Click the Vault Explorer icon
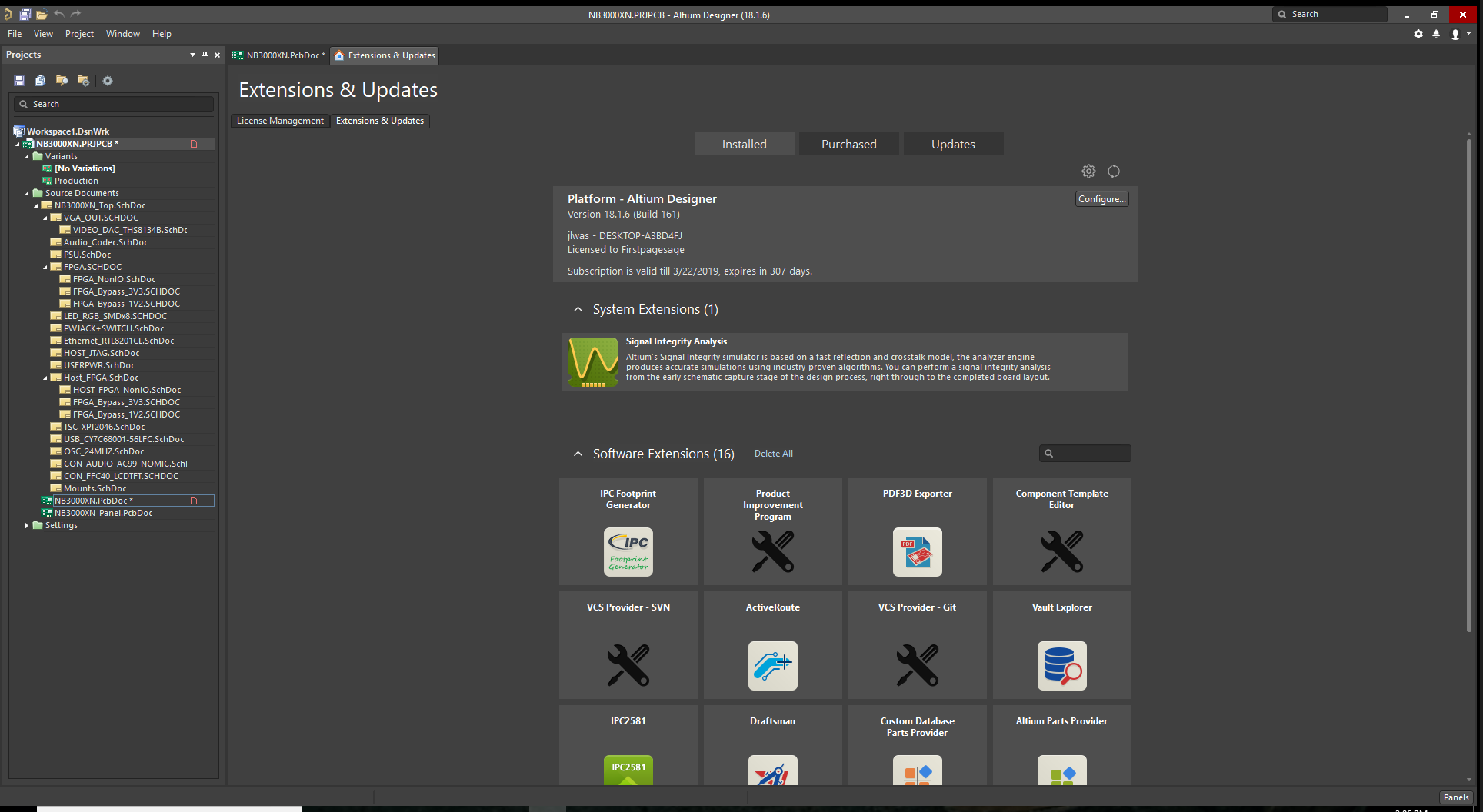 (x=1062, y=666)
